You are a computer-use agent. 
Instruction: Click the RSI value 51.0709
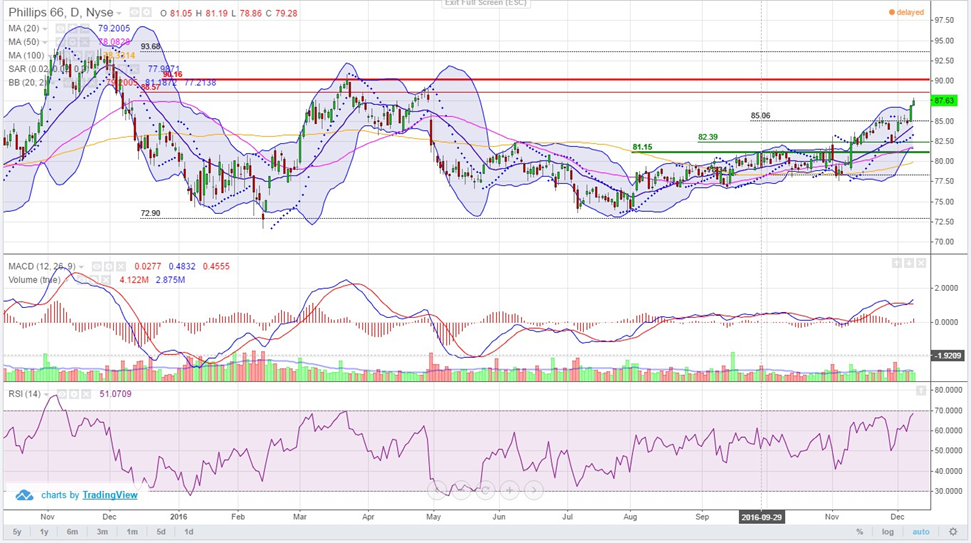(x=115, y=394)
